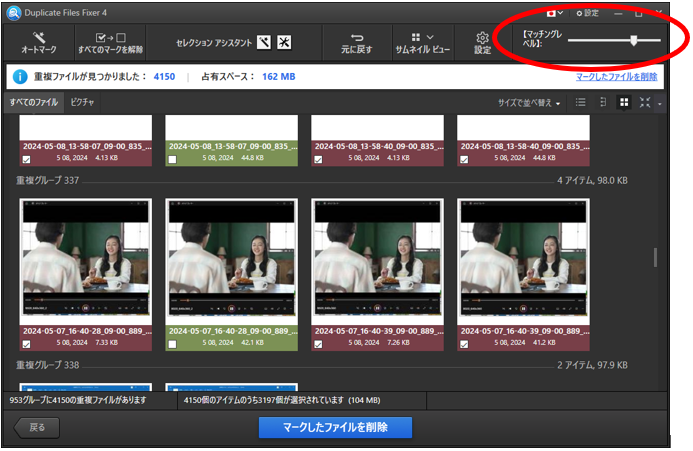Switch to the すべてのファイル tab
Screen dimensions: 693x451
[x=33, y=103]
